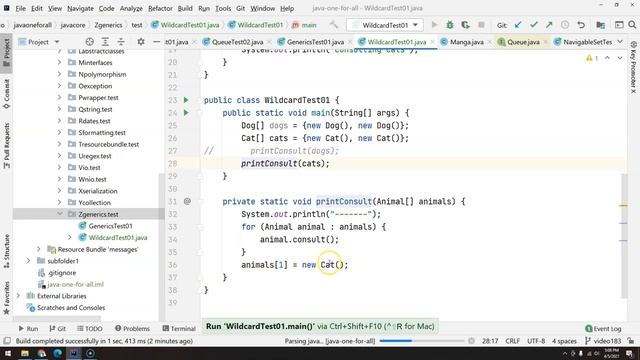Expand the Ycollection folder
Image resolution: width=640 pixels, height=360 pixels.
click(x=60, y=202)
